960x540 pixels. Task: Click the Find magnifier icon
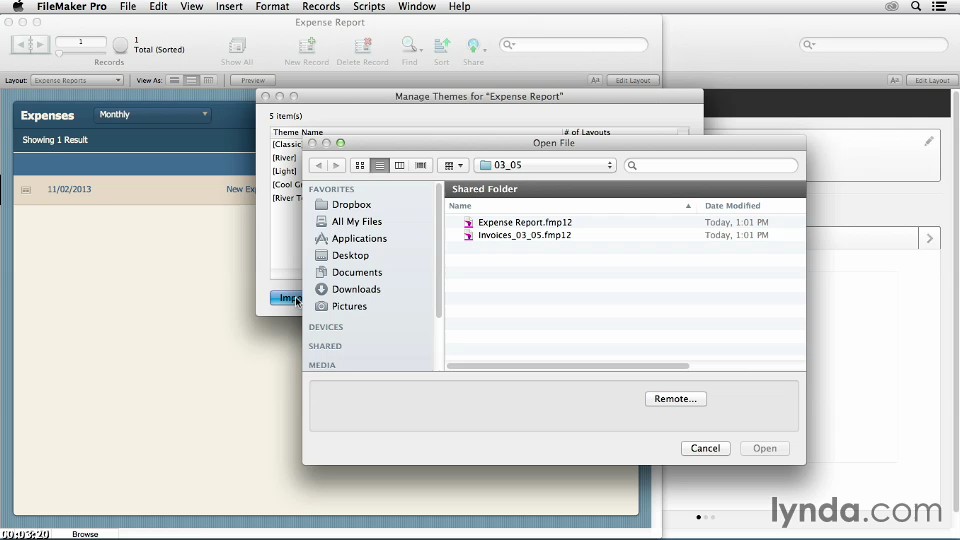pos(409,45)
